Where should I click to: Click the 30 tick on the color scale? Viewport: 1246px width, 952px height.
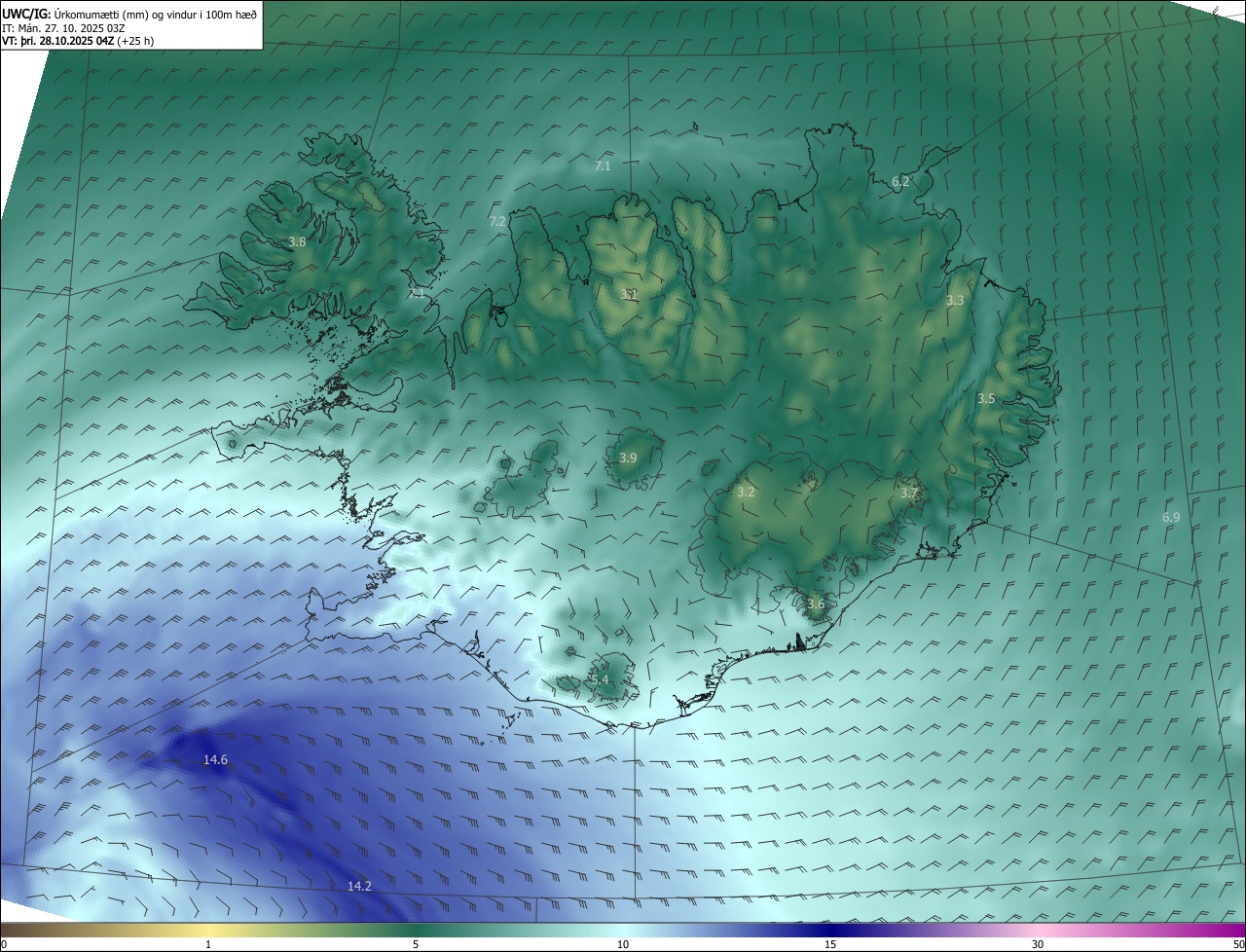tap(1038, 944)
